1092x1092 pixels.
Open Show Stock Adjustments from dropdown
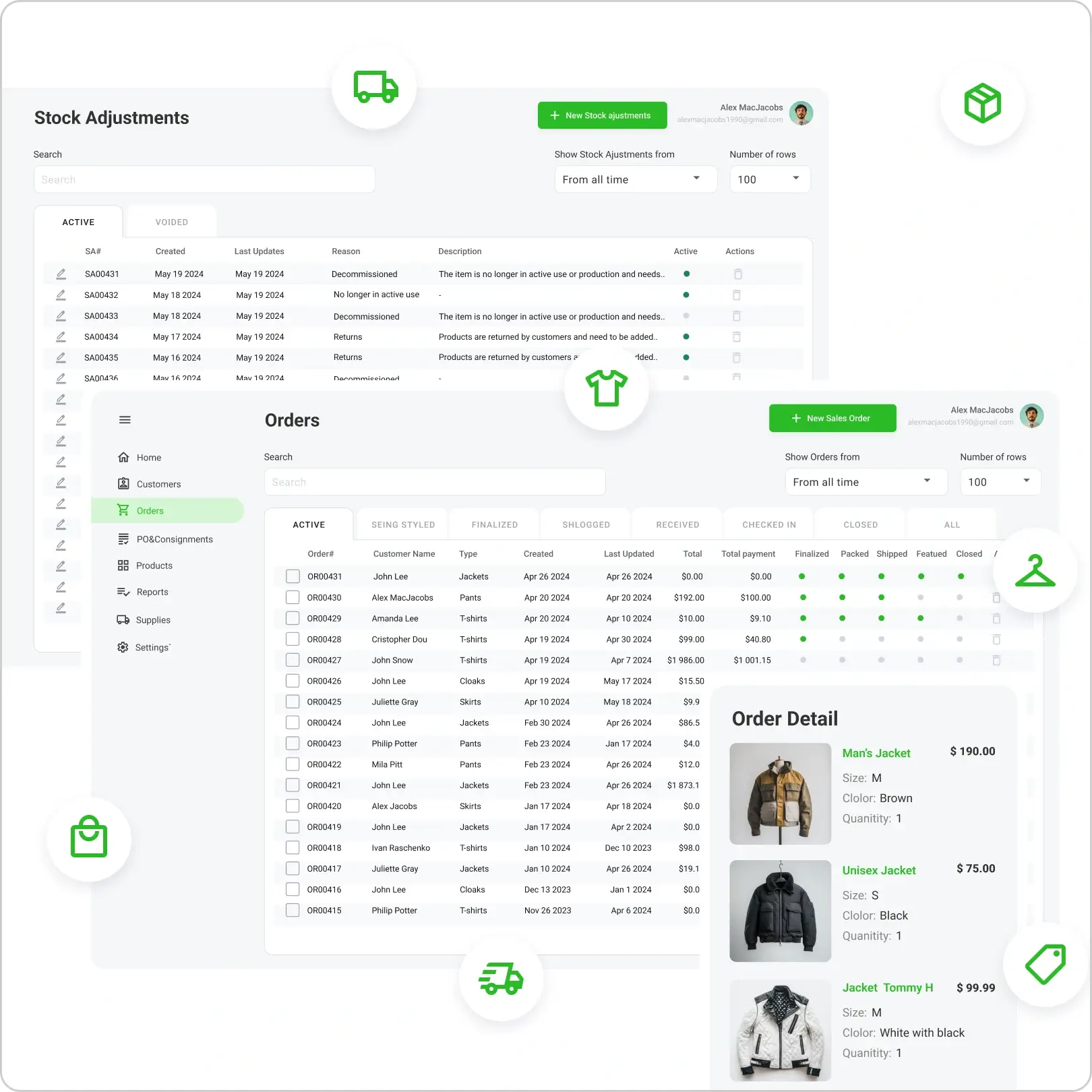(635, 179)
